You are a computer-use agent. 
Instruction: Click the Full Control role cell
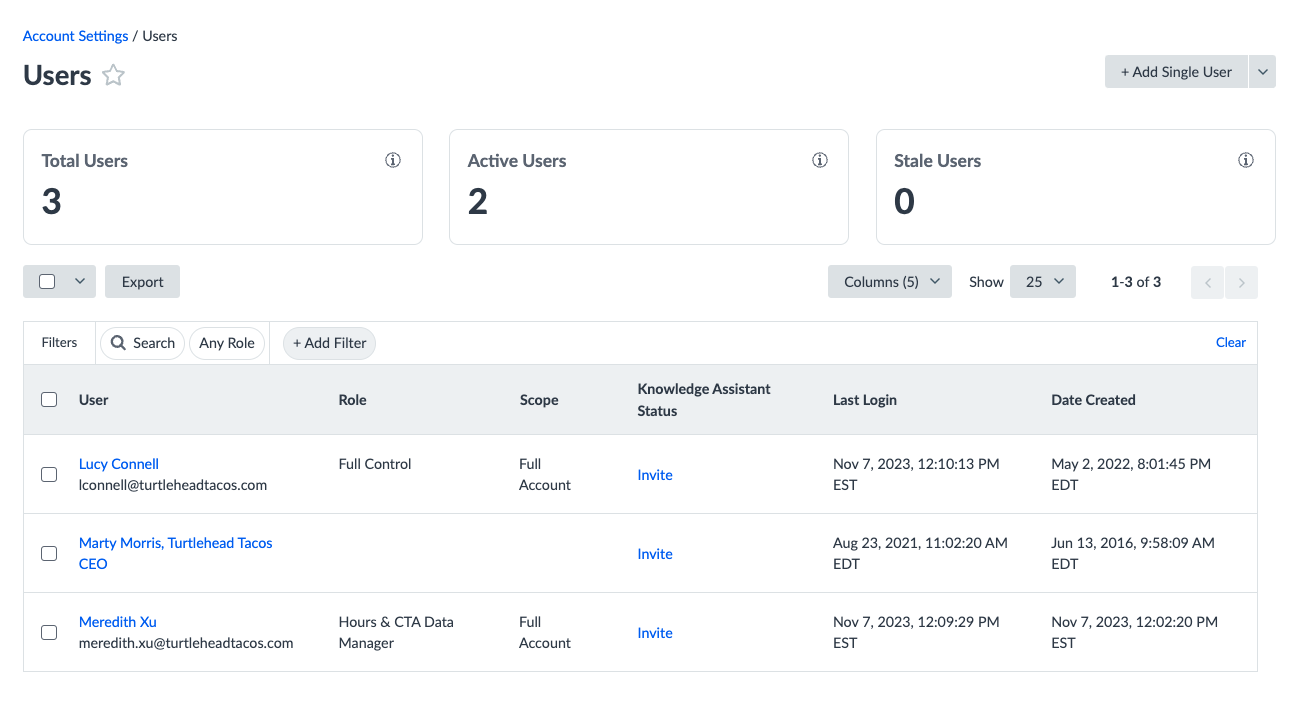coord(375,464)
